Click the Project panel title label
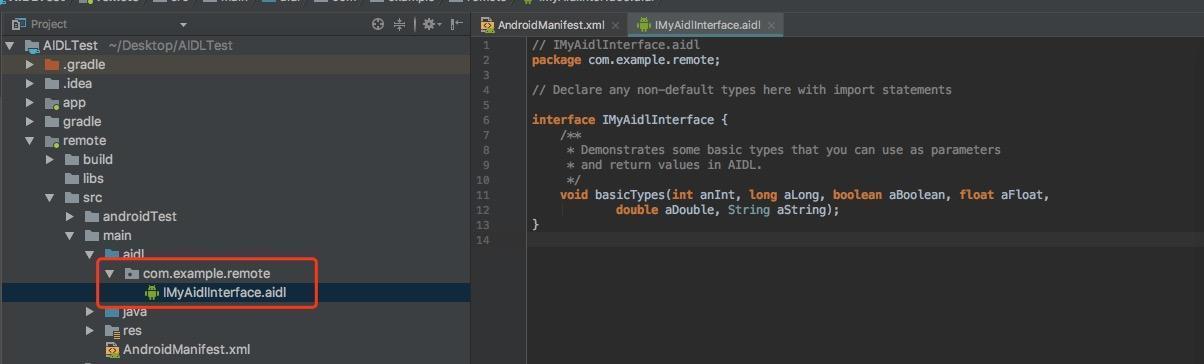The height and width of the screenshot is (364, 1204). pyautogui.click(x=49, y=24)
